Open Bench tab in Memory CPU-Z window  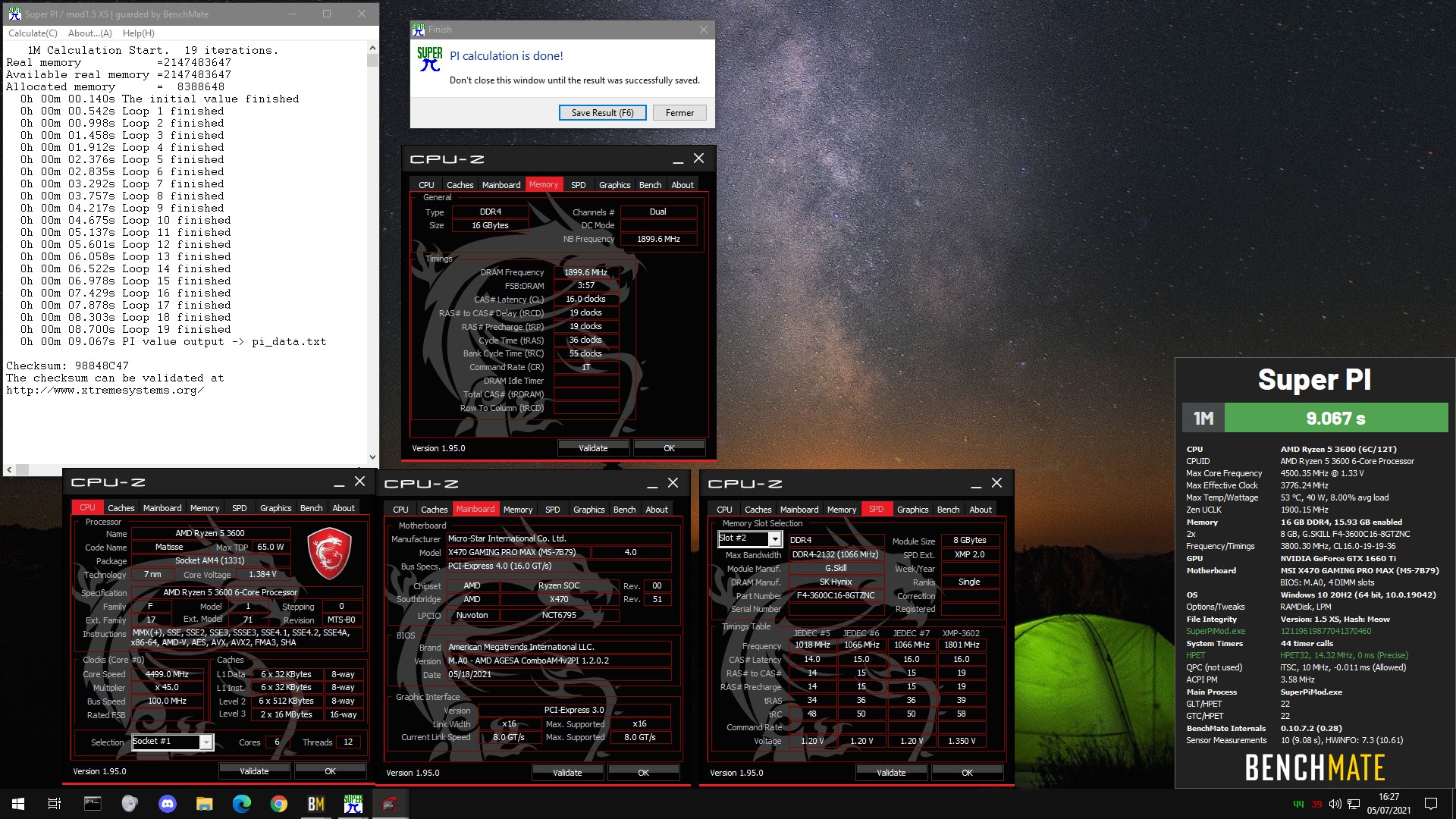click(650, 185)
